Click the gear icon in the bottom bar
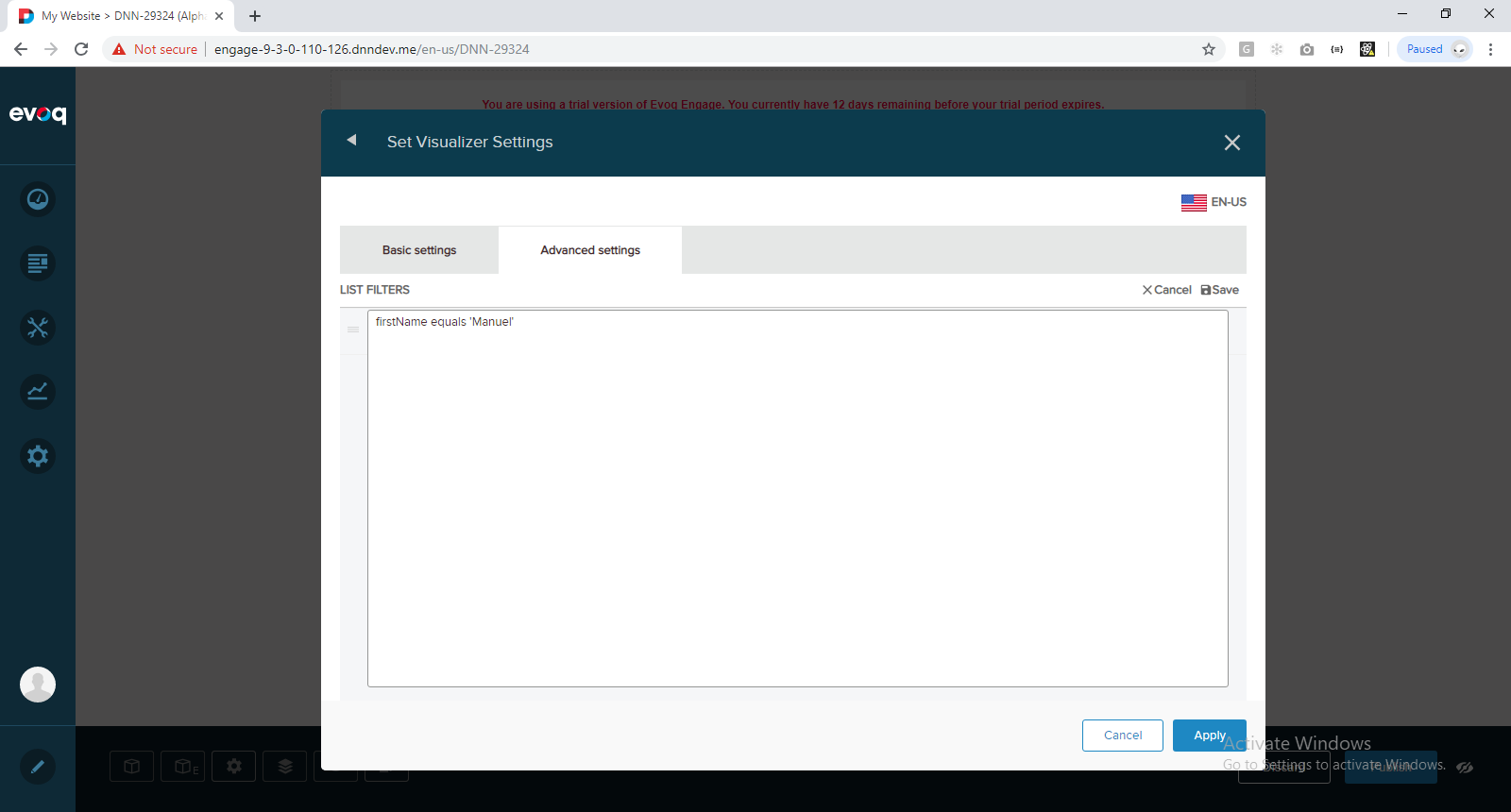The height and width of the screenshot is (812, 1511). [x=234, y=767]
